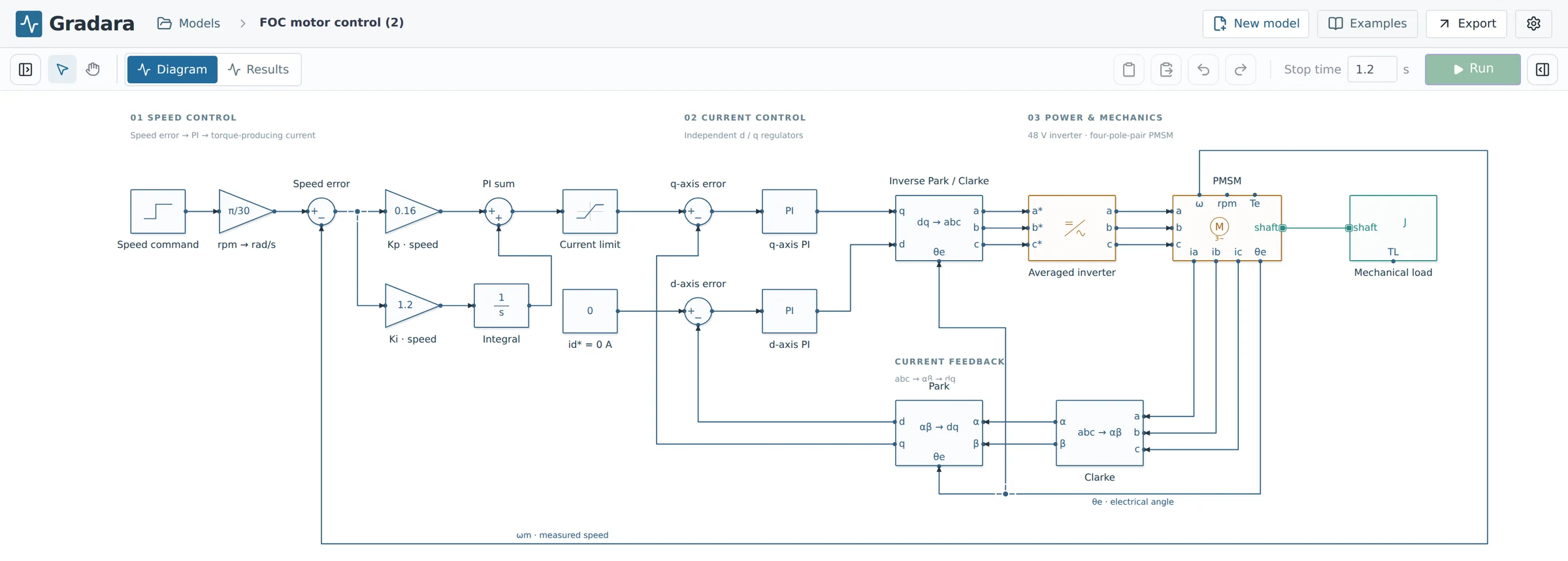The height and width of the screenshot is (561, 1568).
Task: Open the Models breadcrumb folder
Action: click(189, 24)
